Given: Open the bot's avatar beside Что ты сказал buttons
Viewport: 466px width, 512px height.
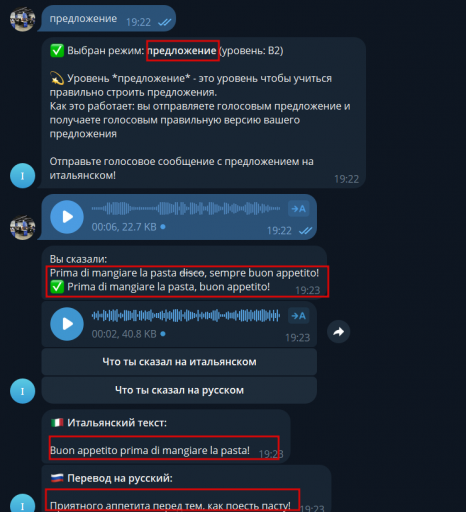Looking at the screenshot, I should coord(23,391).
